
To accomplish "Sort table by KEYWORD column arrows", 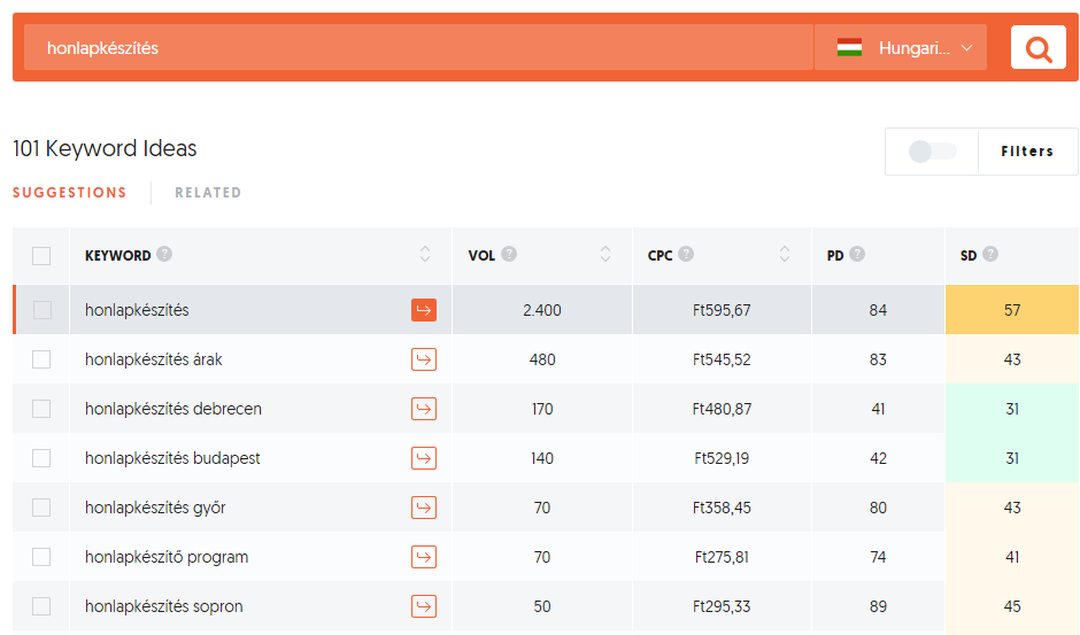I will pos(425,254).
